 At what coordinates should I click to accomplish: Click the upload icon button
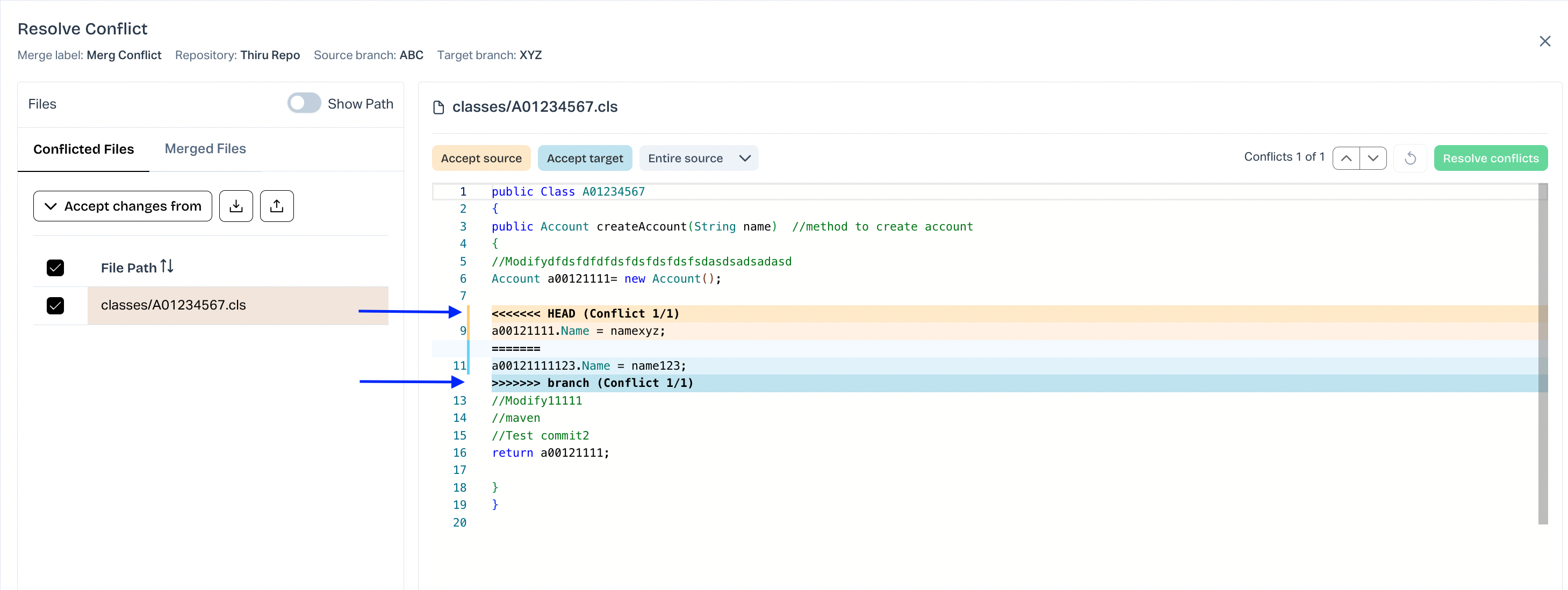[x=276, y=206]
